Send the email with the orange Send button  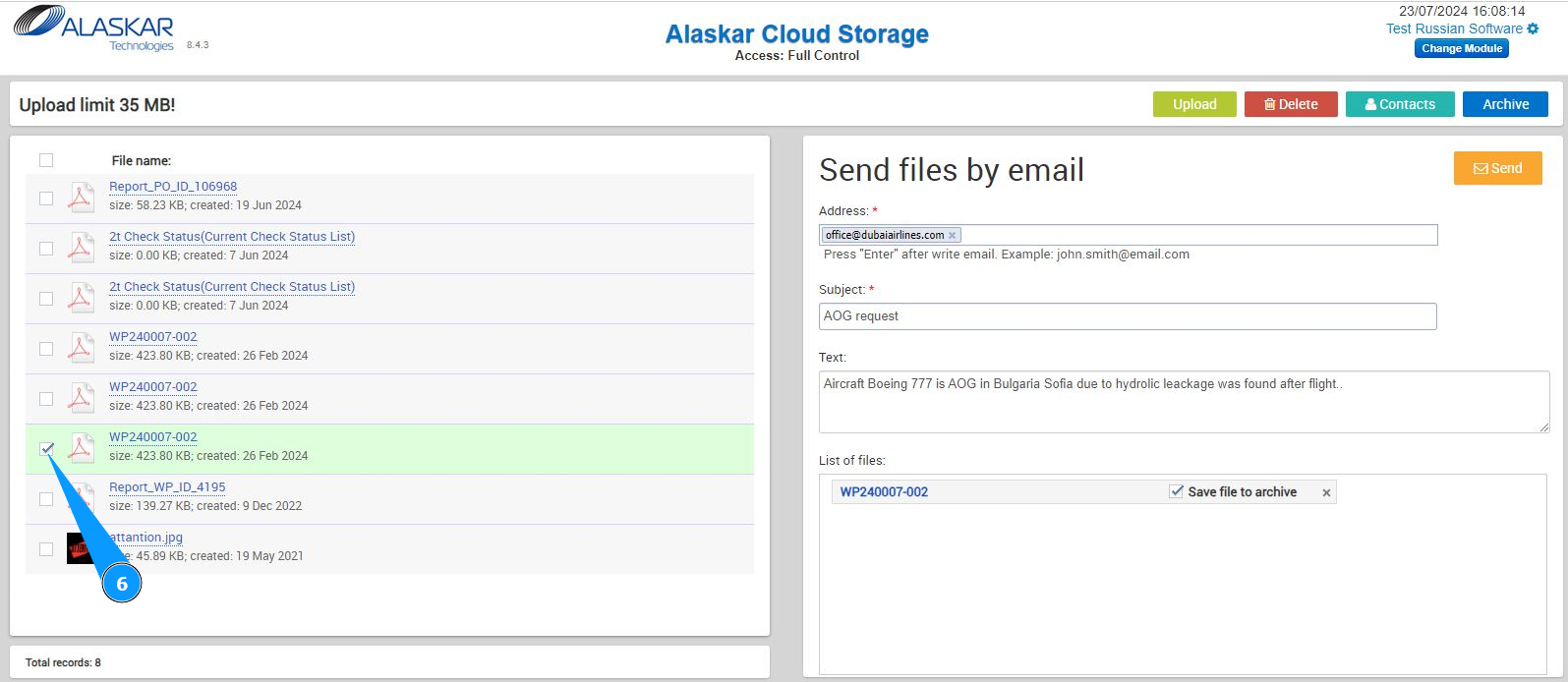[1497, 168]
